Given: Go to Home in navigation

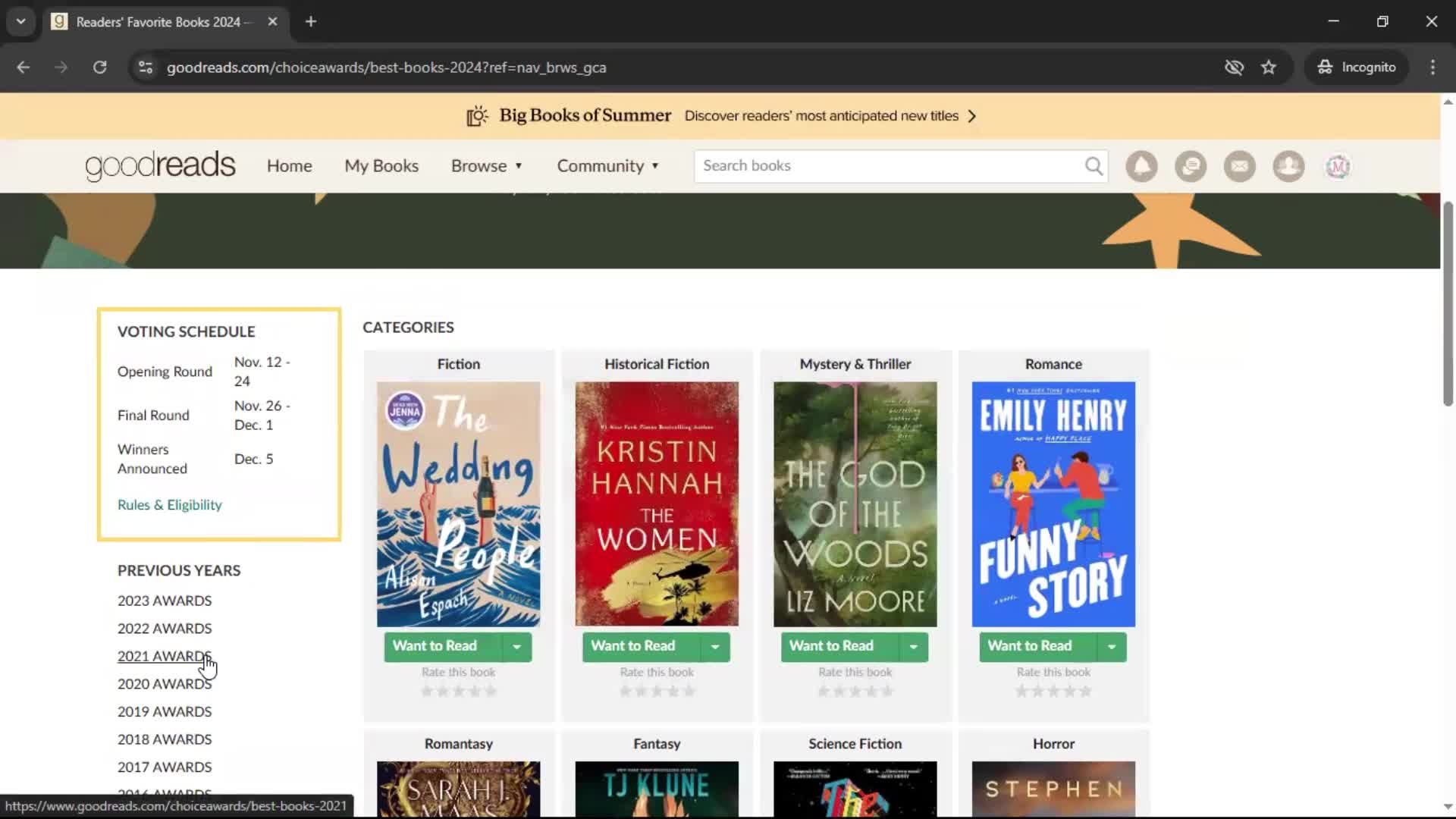Looking at the screenshot, I should 289,166.
